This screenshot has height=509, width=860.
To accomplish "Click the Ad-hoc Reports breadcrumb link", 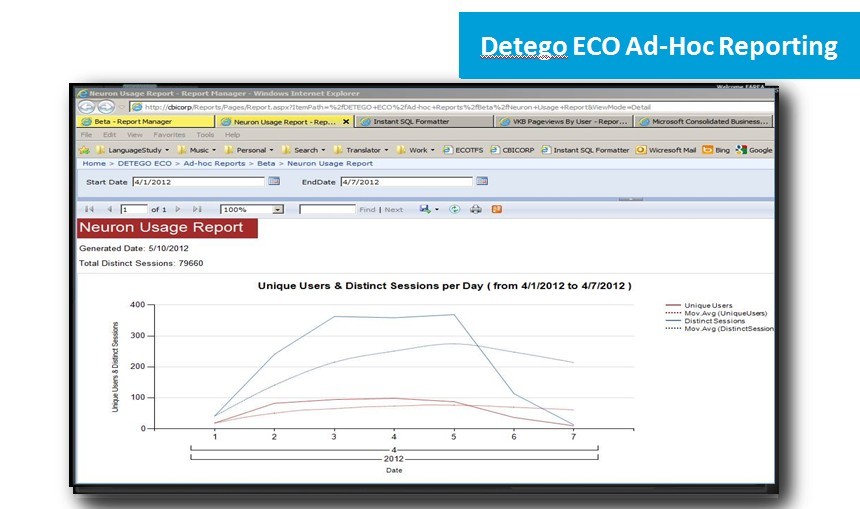I will pos(214,163).
